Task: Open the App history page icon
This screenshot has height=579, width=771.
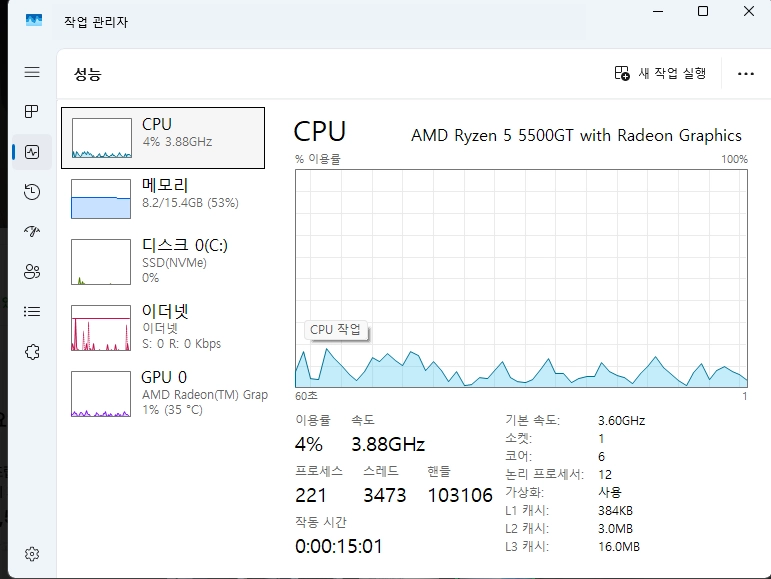Action: pyautogui.click(x=32, y=192)
